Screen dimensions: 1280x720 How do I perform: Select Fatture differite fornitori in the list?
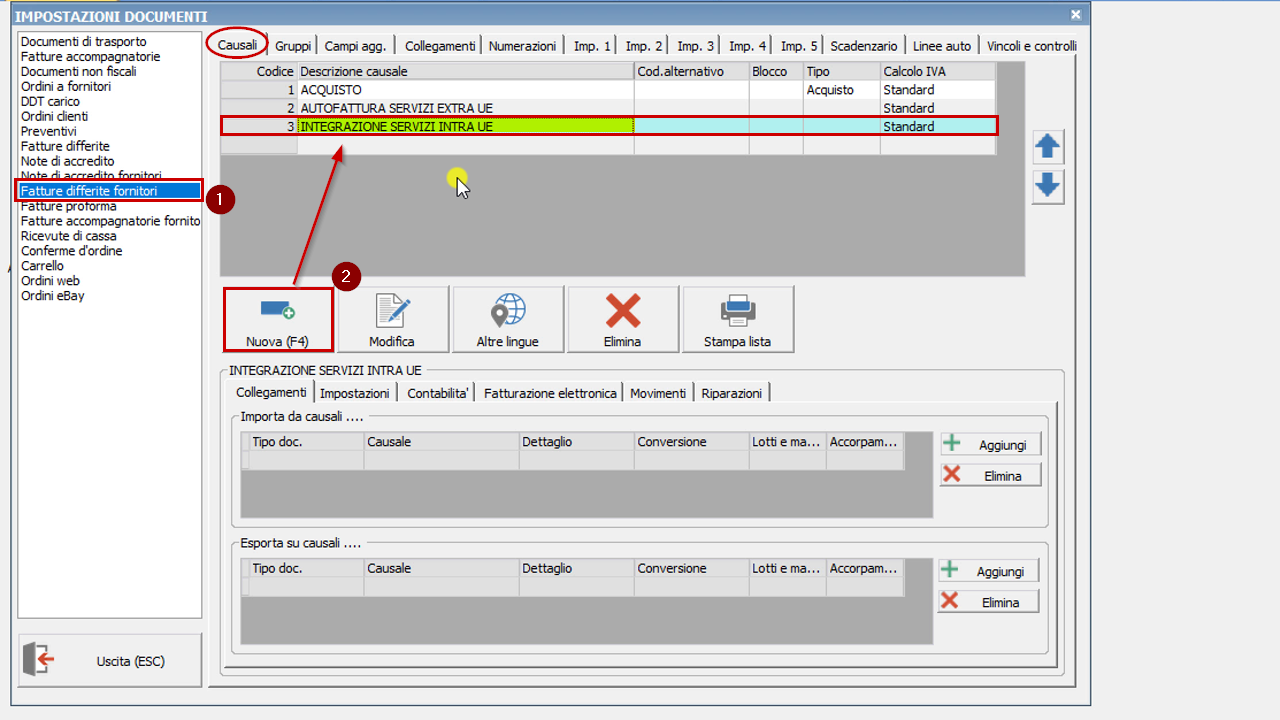point(110,191)
